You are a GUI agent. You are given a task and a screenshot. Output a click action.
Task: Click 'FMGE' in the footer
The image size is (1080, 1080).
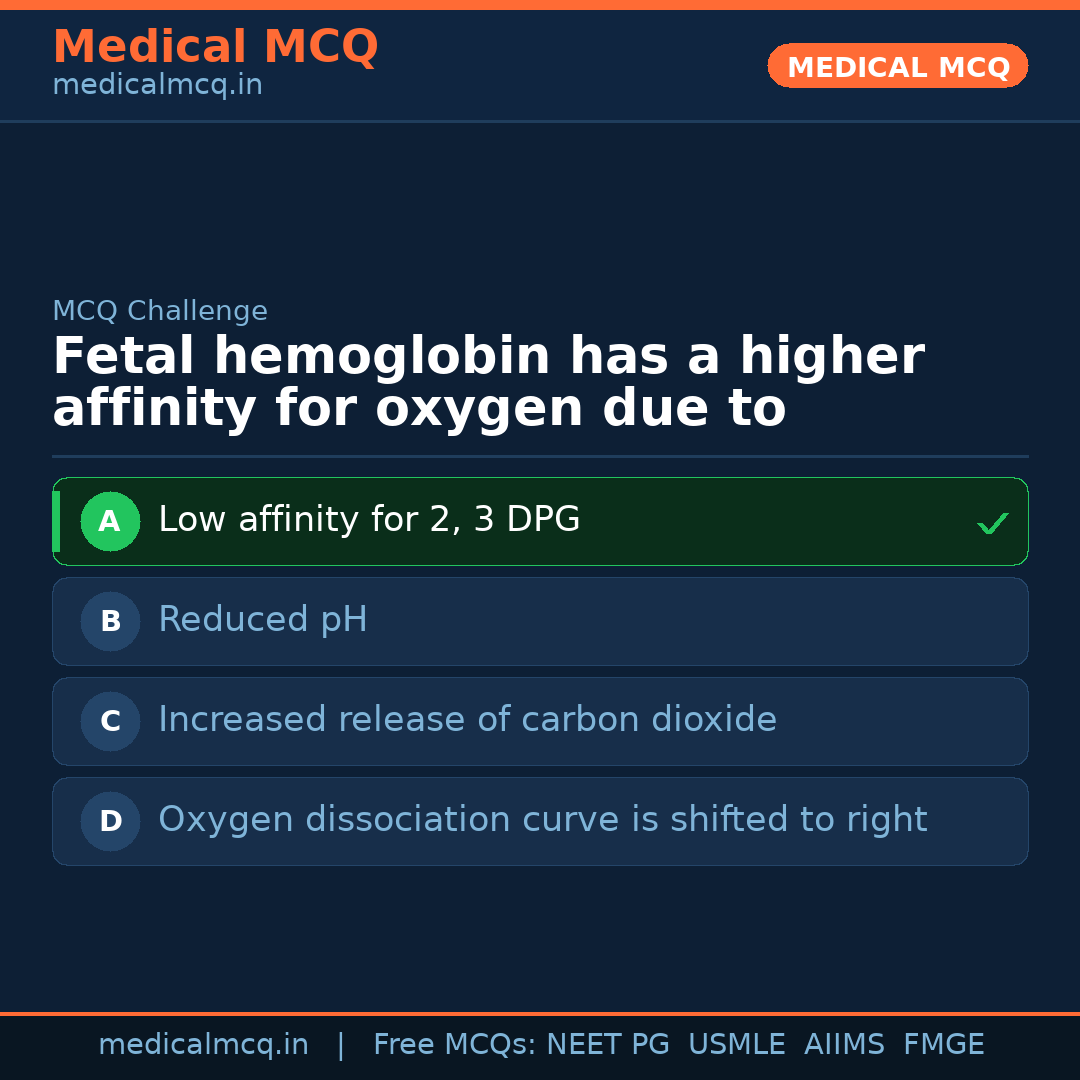pos(943,1045)
